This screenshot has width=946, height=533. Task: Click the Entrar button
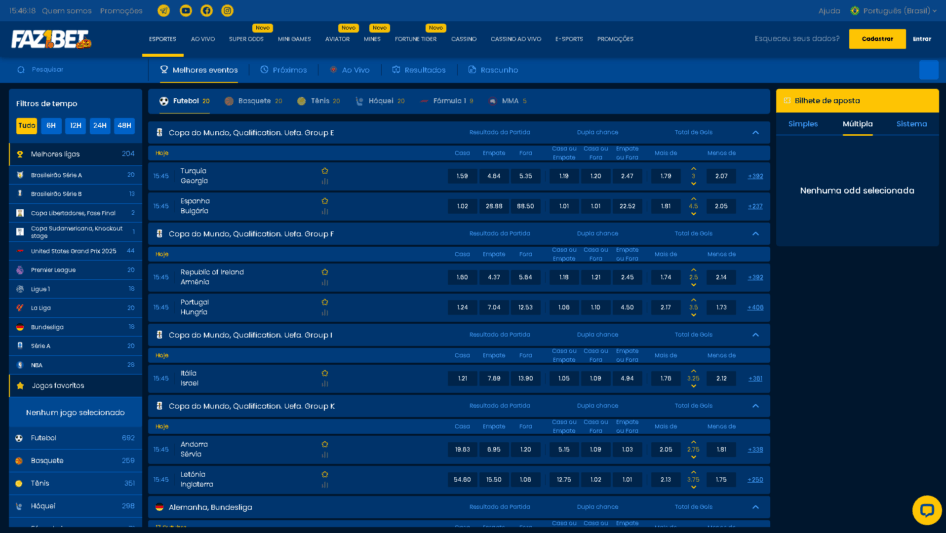921,39
